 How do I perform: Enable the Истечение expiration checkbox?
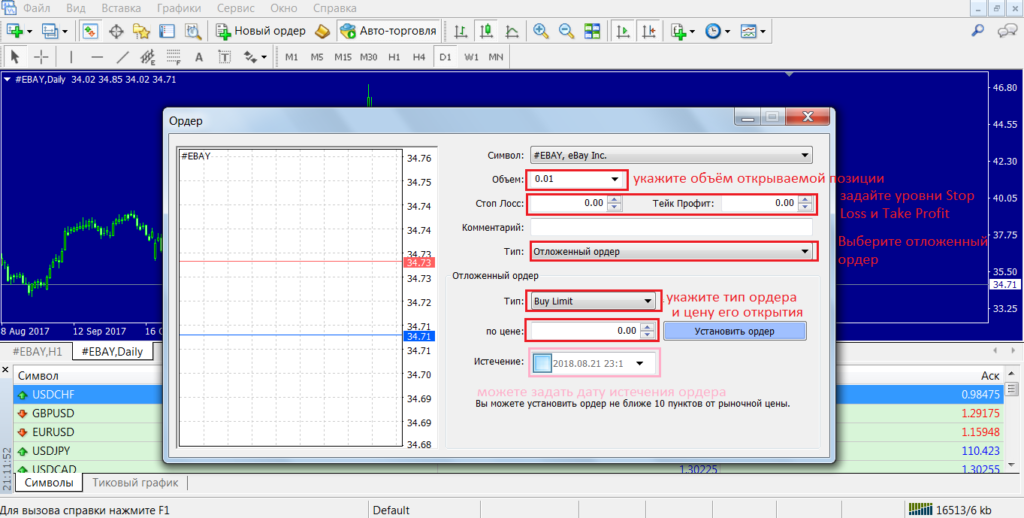click(542, 362)
